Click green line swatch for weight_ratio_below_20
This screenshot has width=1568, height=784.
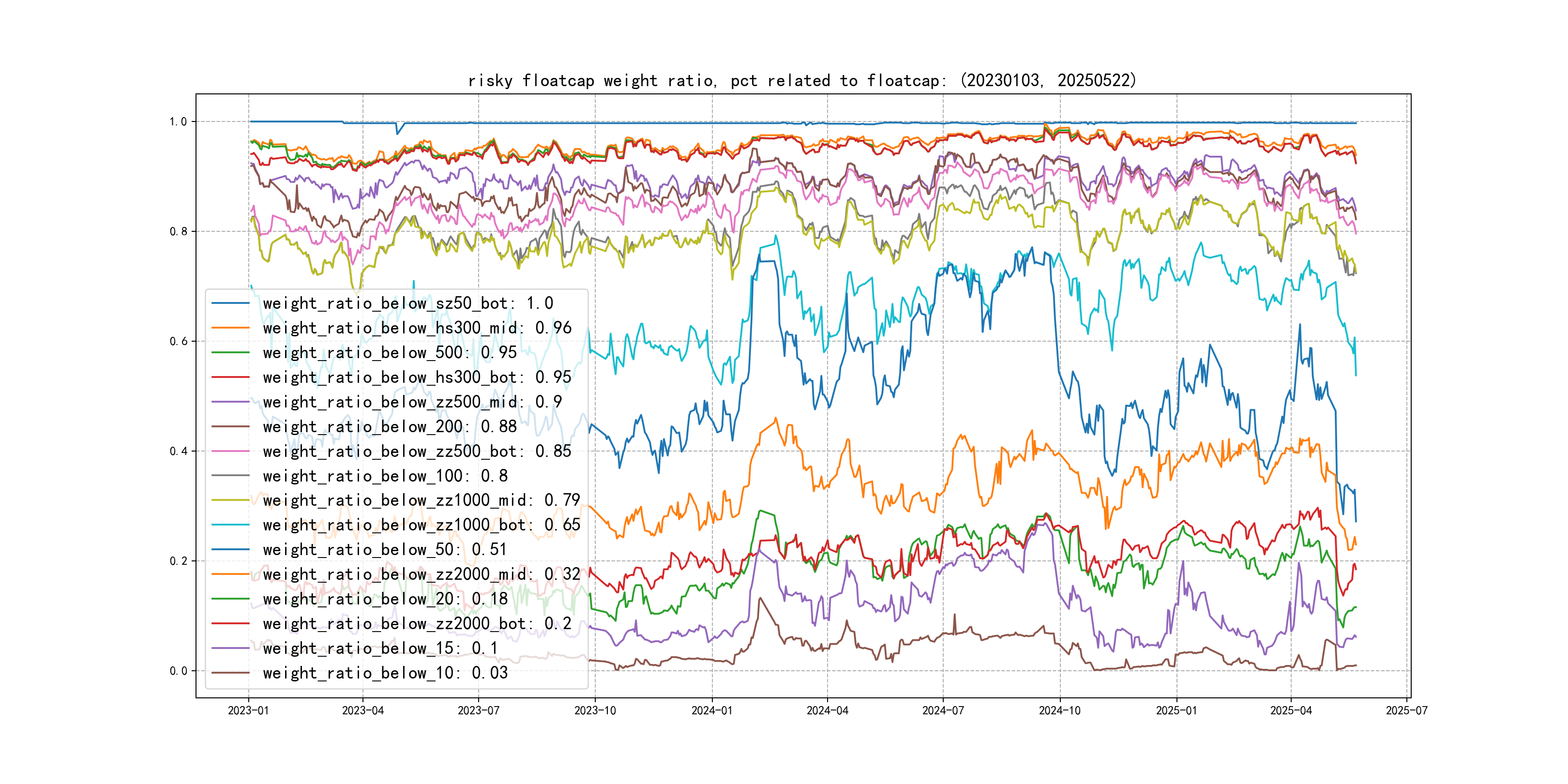click(x=230, y=599)
